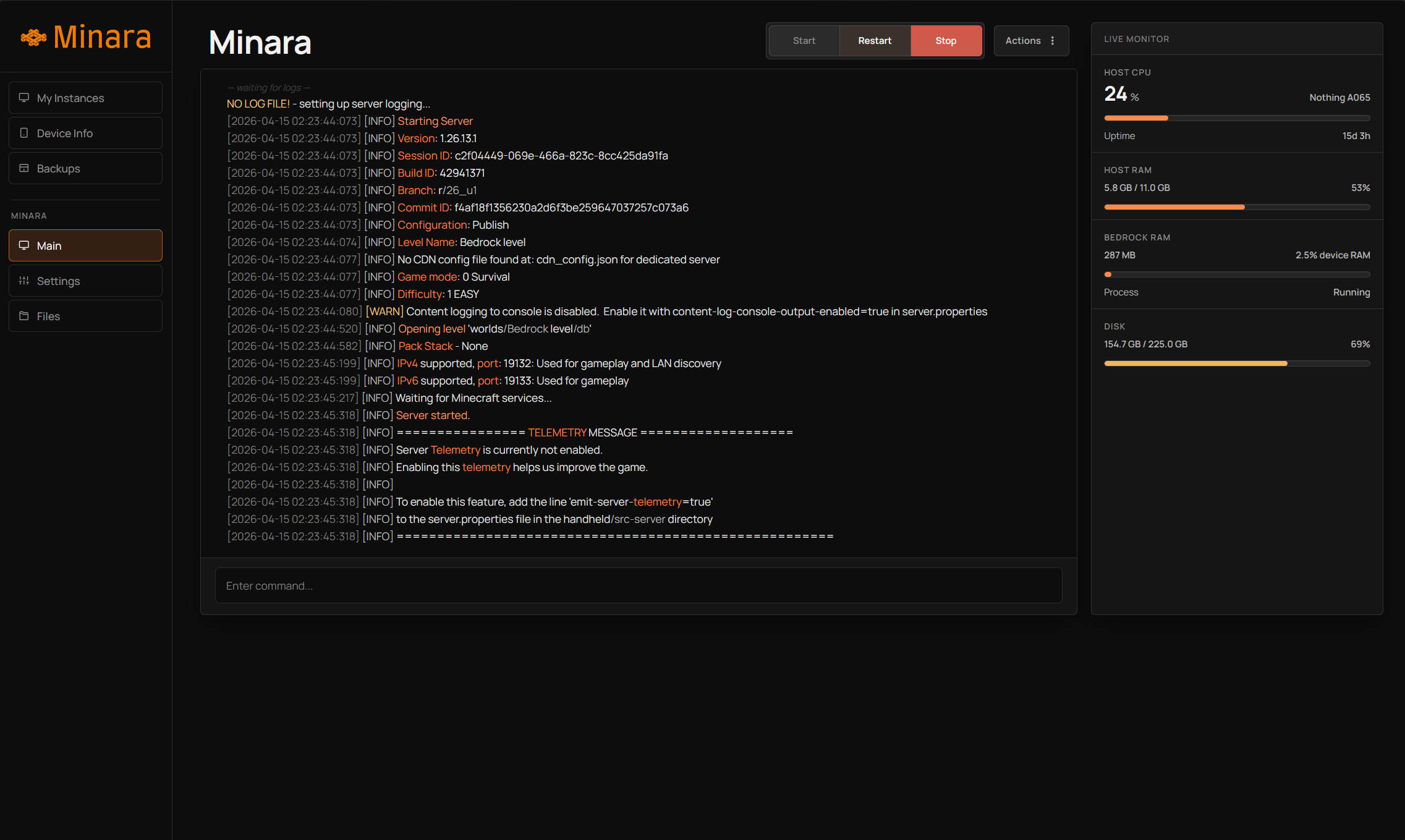This screenshot has width=1405, height=840.
Task: Click the MINARA sidebar section label
Action: point(29,216)
